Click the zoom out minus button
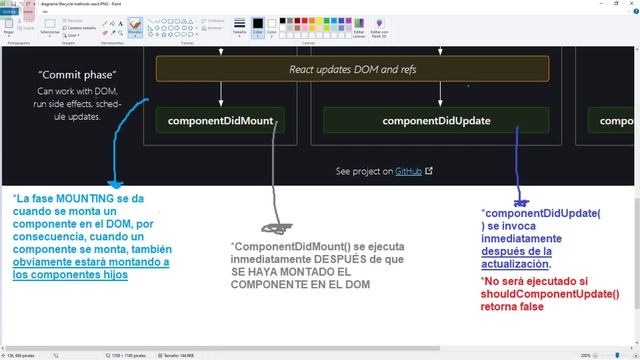 [x=595, y=356]
